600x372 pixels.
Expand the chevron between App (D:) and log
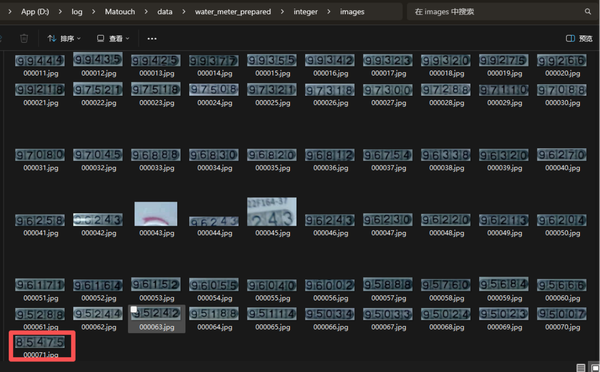[60, 12]
